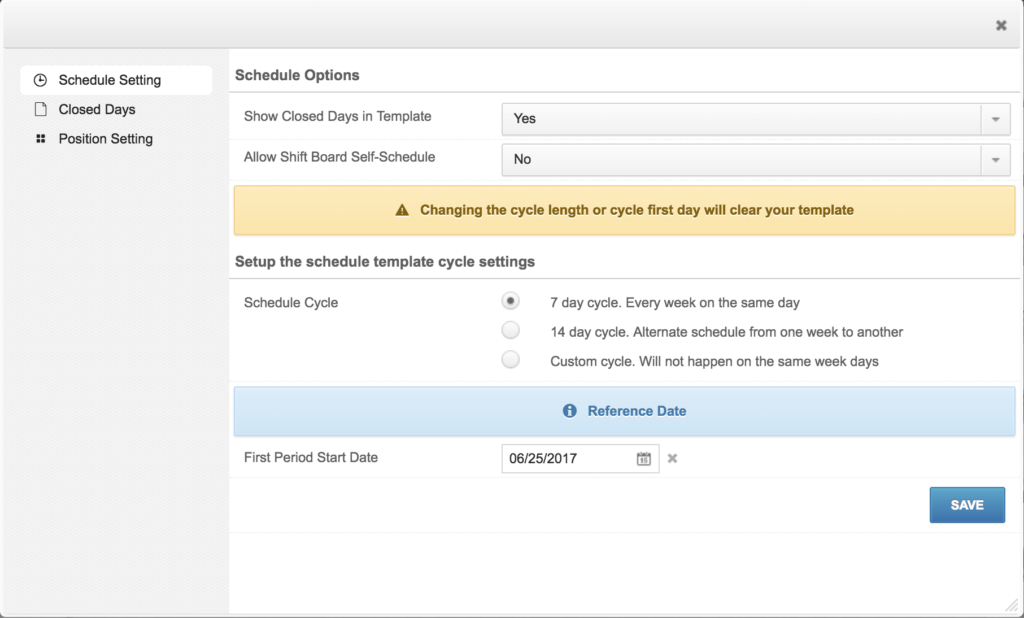
Task: Click the 'Show Closed Days in Template' label
Action: pos(338,116)
